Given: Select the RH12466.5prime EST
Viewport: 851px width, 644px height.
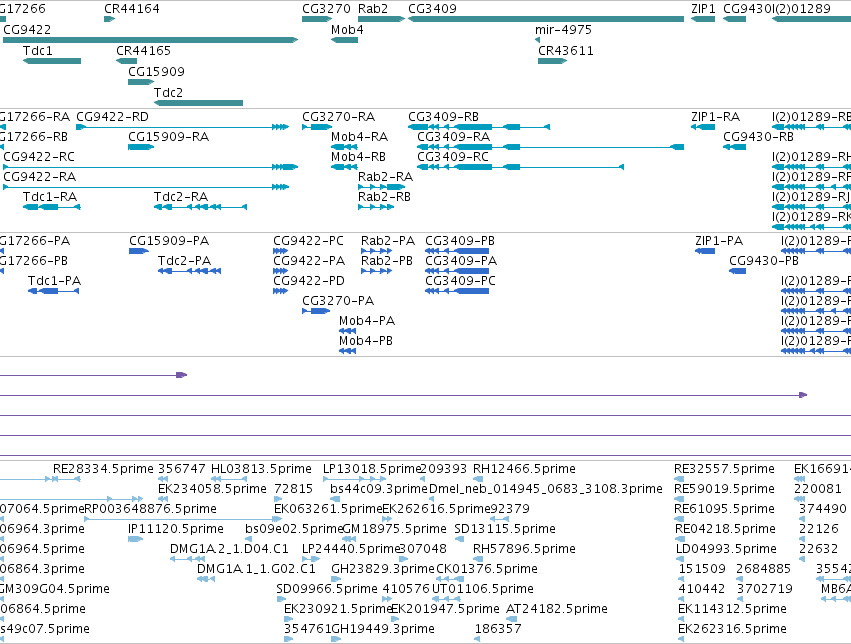Looking at the screenshot, I should pos(478,479).
